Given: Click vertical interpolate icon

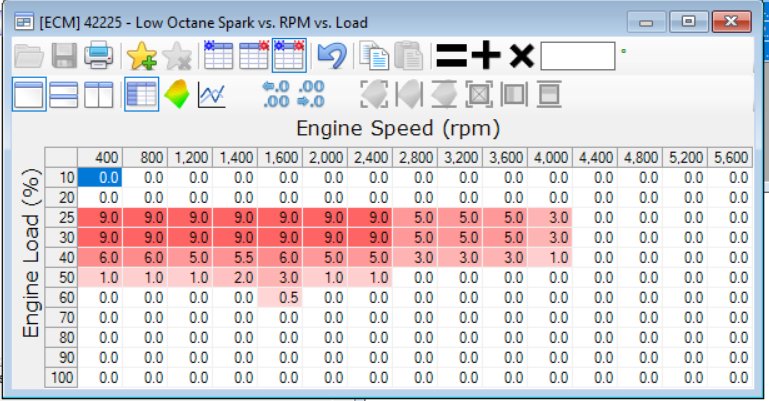Looking at the screenshot, I should [444, 94].
